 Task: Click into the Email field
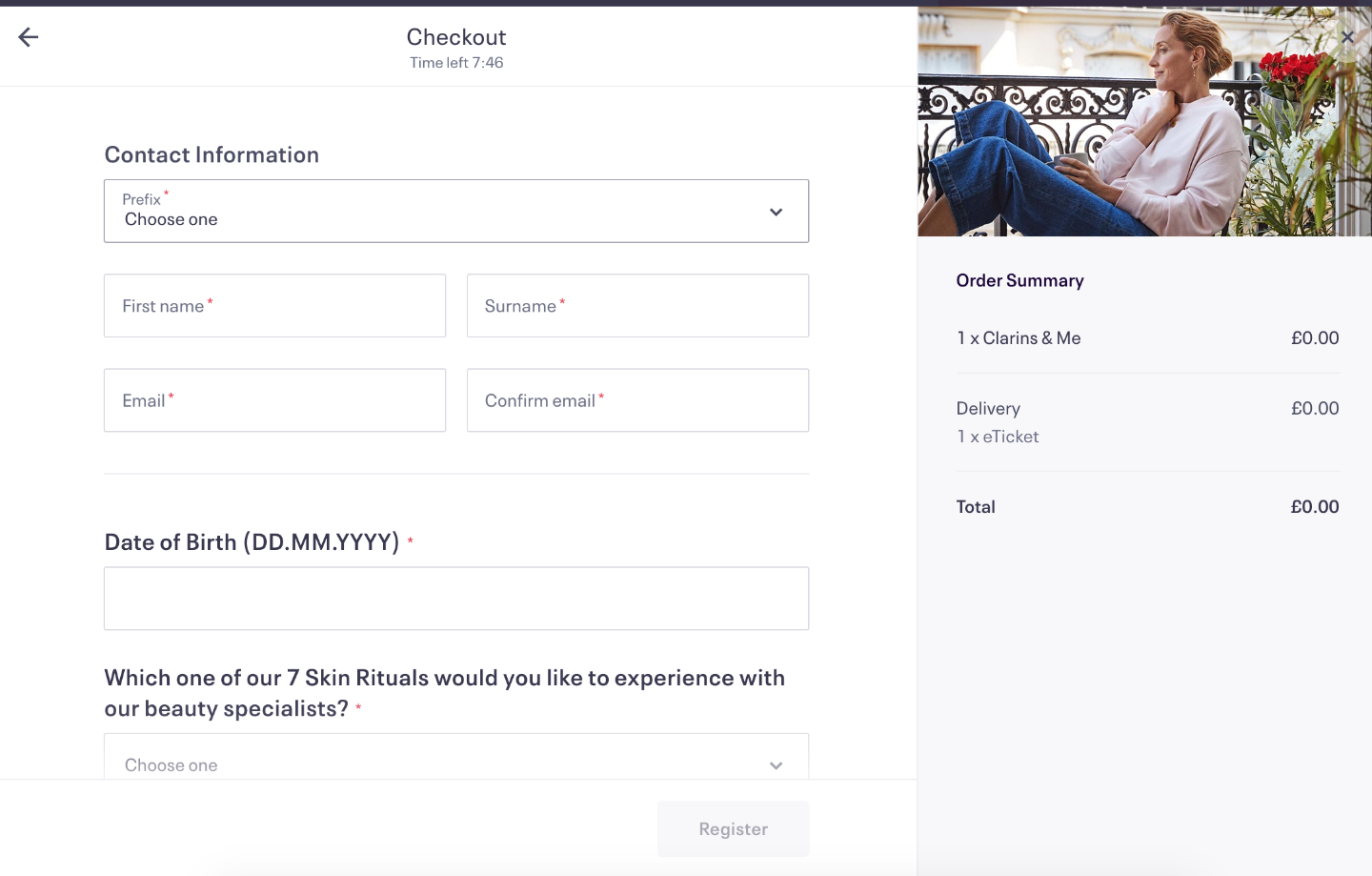(x=274, y=400)
